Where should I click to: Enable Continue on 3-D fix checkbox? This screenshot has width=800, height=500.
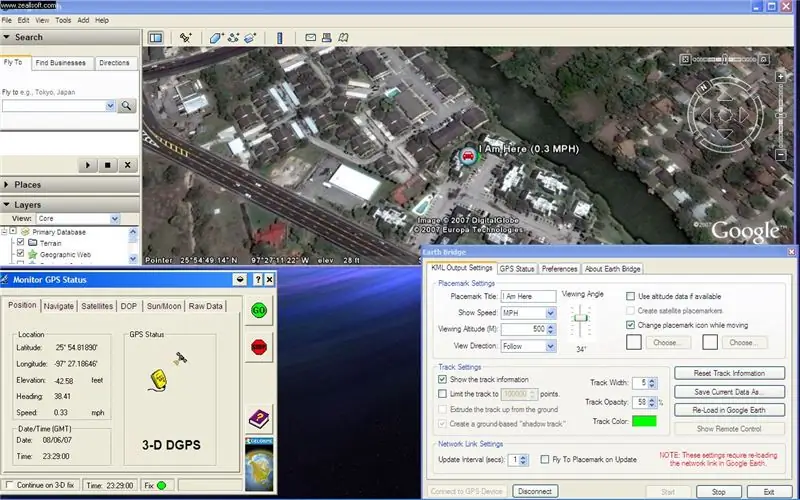9,485
